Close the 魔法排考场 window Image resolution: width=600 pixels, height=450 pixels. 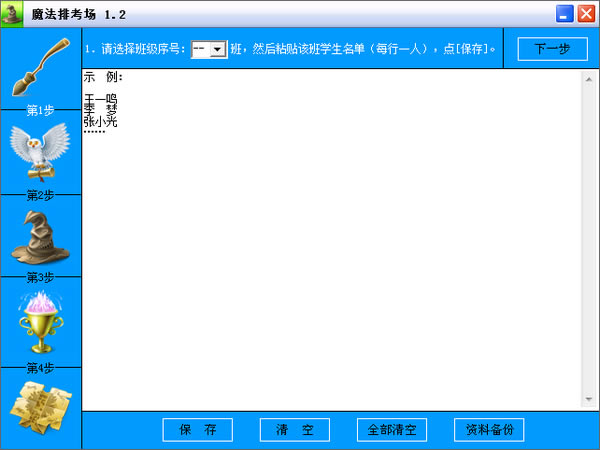[x=584, y=14]
